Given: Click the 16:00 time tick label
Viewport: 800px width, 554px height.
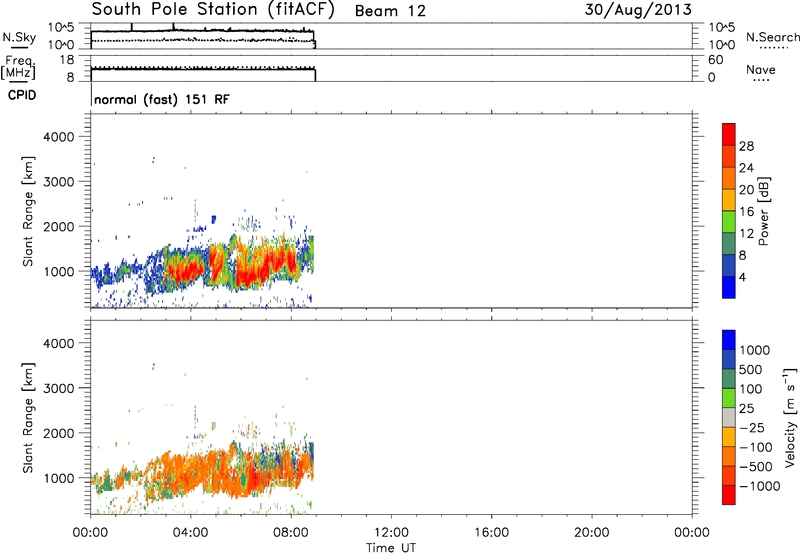Looking at the screenshot, I should pyautogui.click(x=491, y=533).
